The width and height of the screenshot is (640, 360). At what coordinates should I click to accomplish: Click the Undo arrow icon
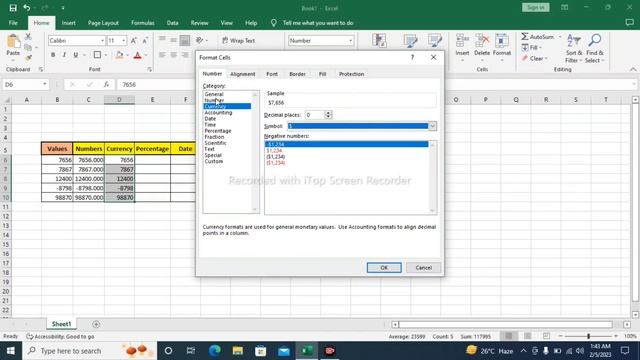(27, 8)
